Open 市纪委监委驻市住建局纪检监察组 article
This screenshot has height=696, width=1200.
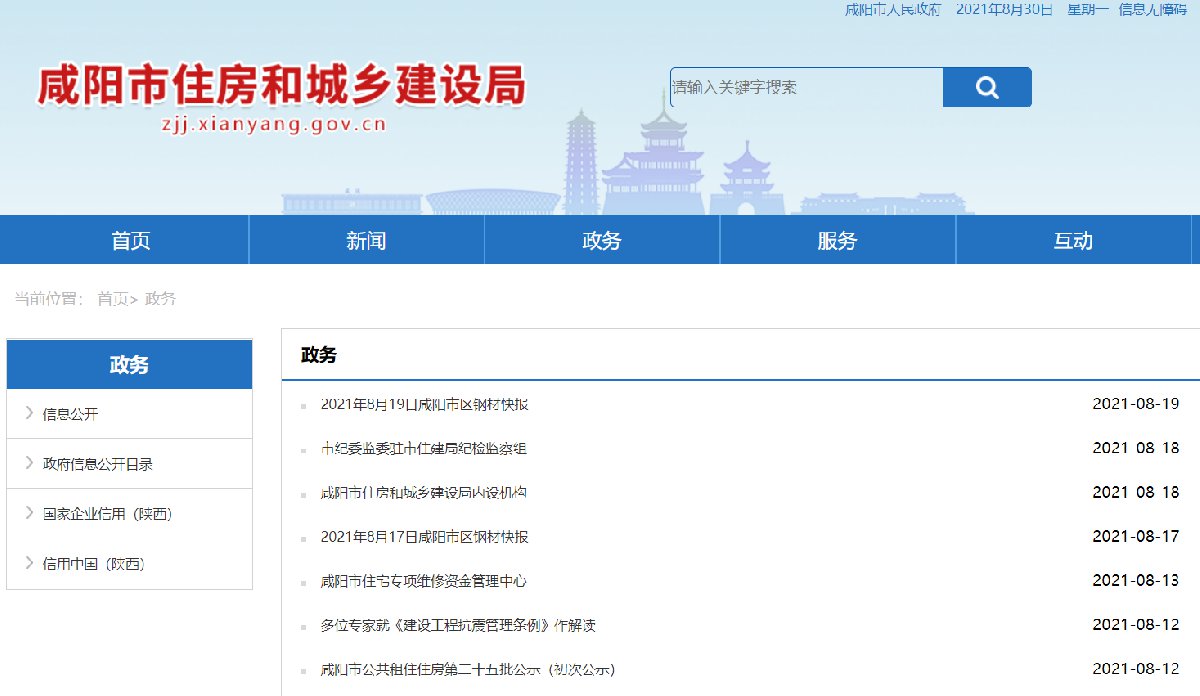coord(423,449)
